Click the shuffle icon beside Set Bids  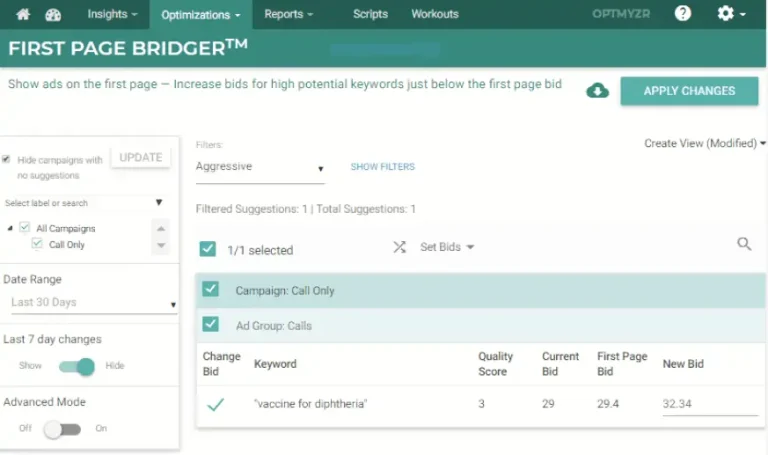pos(400,247)
